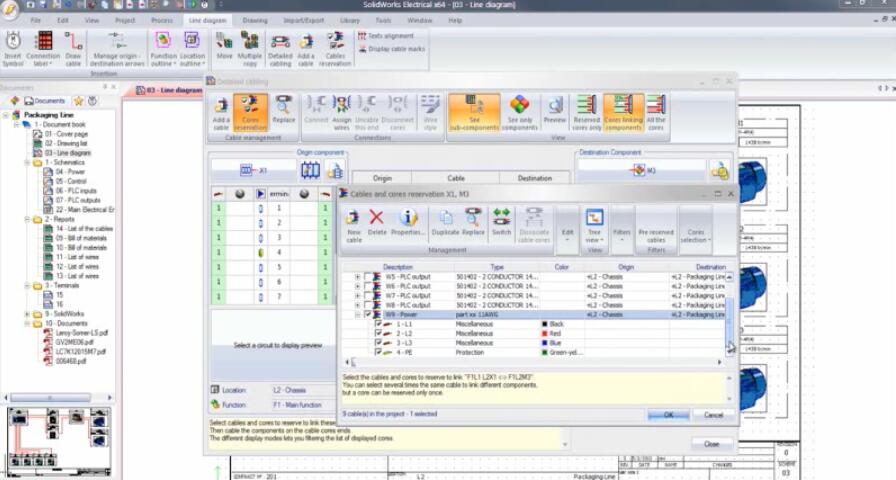Show Reserved cores only

pos(586,113)
